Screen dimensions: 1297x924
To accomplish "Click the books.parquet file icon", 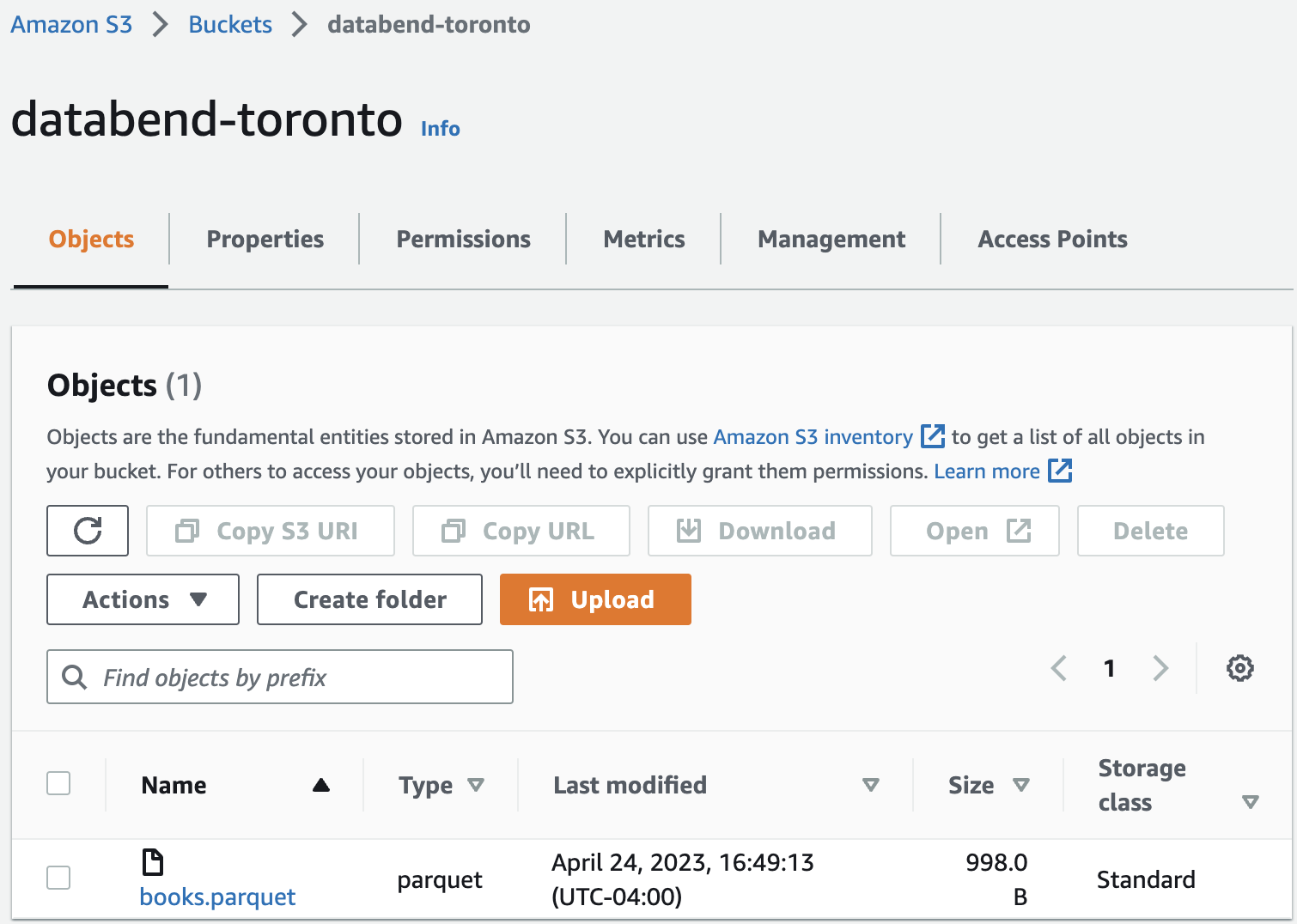I will (x=152, y=862).
